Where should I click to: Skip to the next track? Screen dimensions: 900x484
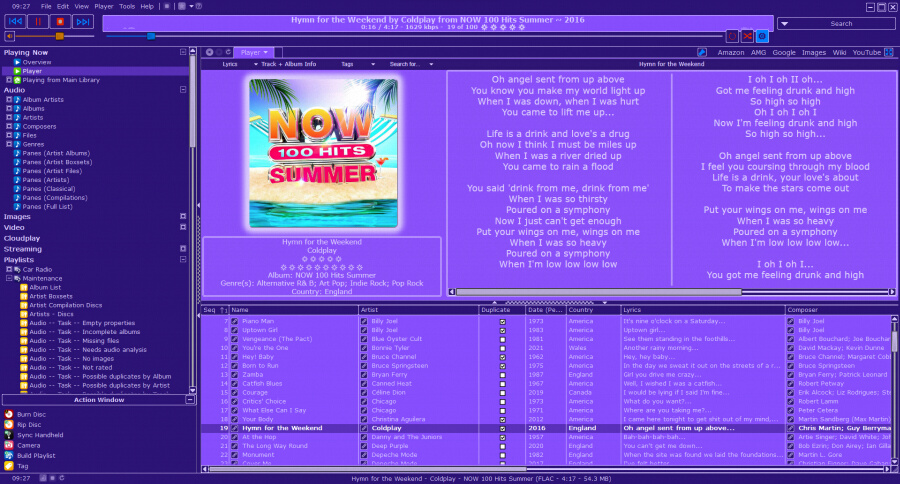click(83, 22)
